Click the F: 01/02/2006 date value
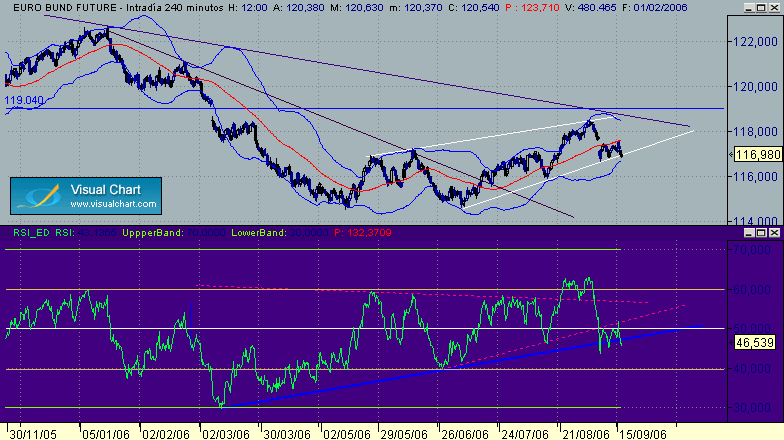 655,8
